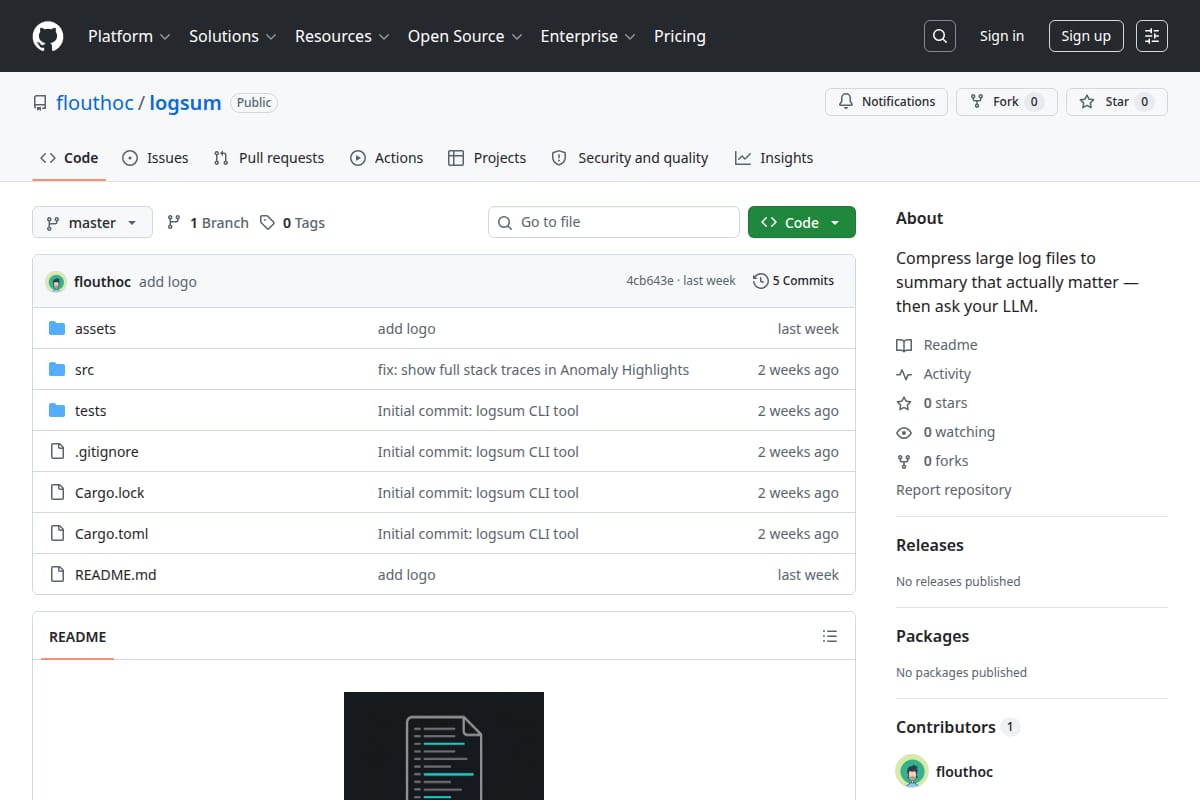Click the README.md file icon
The image size is (1200, 800).
coord(57,575)
